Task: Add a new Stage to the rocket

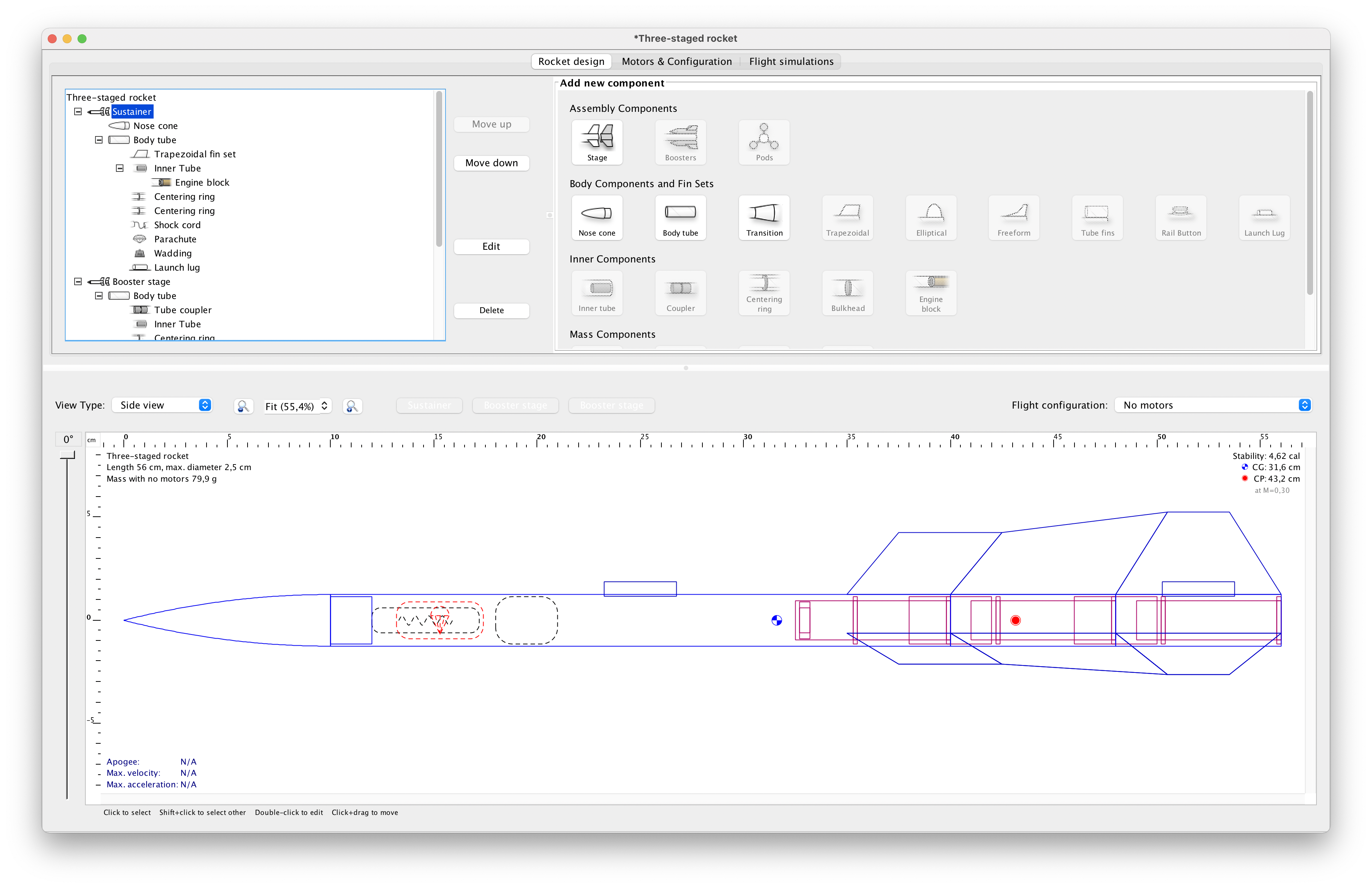Action: 597,142
